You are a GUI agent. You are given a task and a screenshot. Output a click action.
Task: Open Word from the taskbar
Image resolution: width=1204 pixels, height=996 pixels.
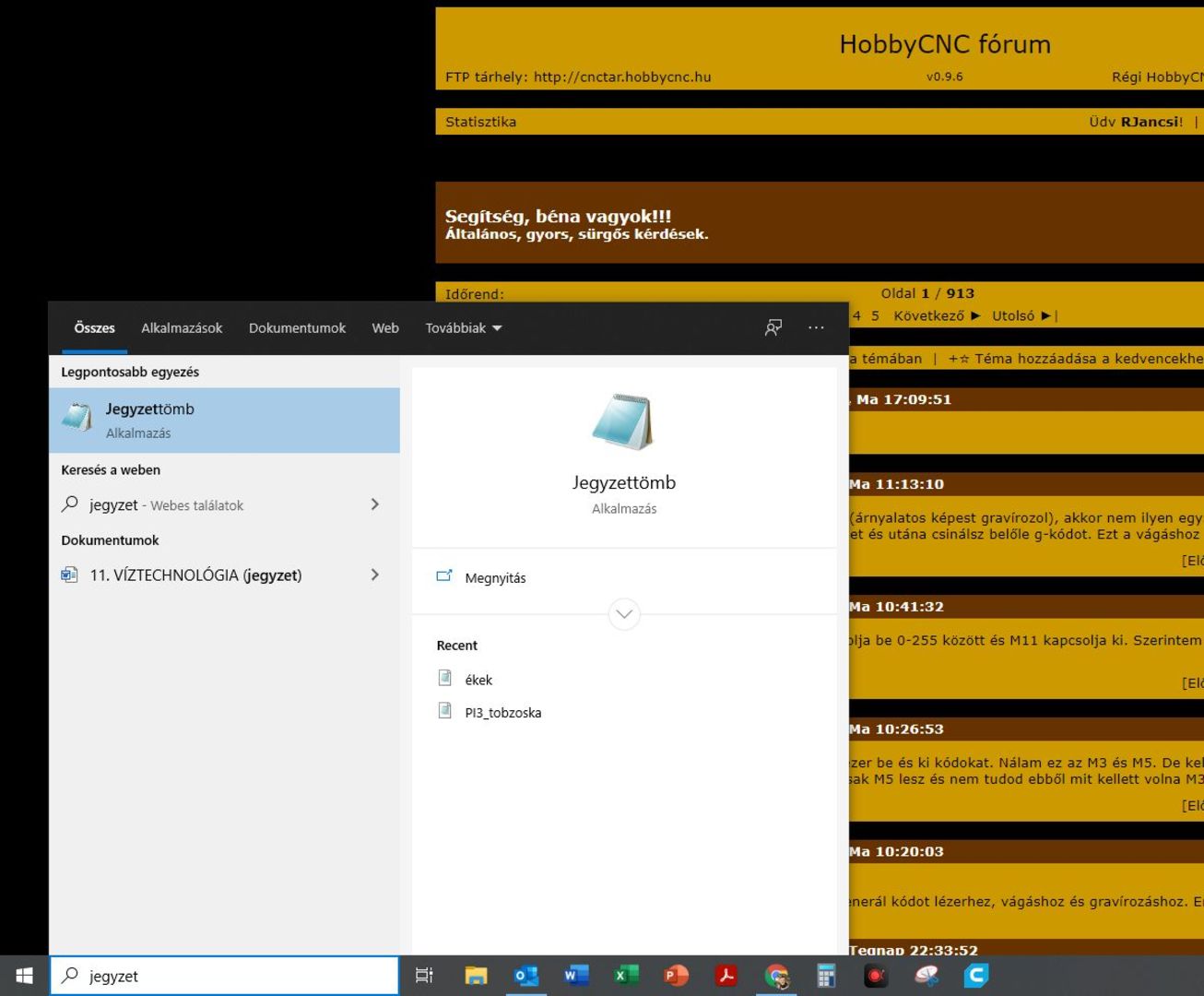pos(576,976)
